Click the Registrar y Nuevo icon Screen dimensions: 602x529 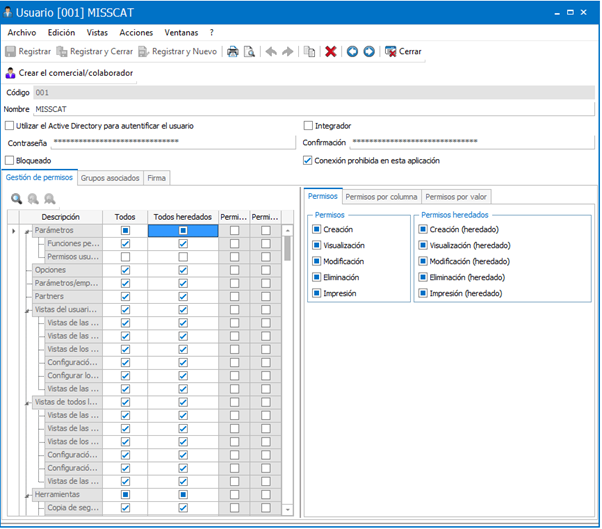pyautogui.click(x=144, y=51)
